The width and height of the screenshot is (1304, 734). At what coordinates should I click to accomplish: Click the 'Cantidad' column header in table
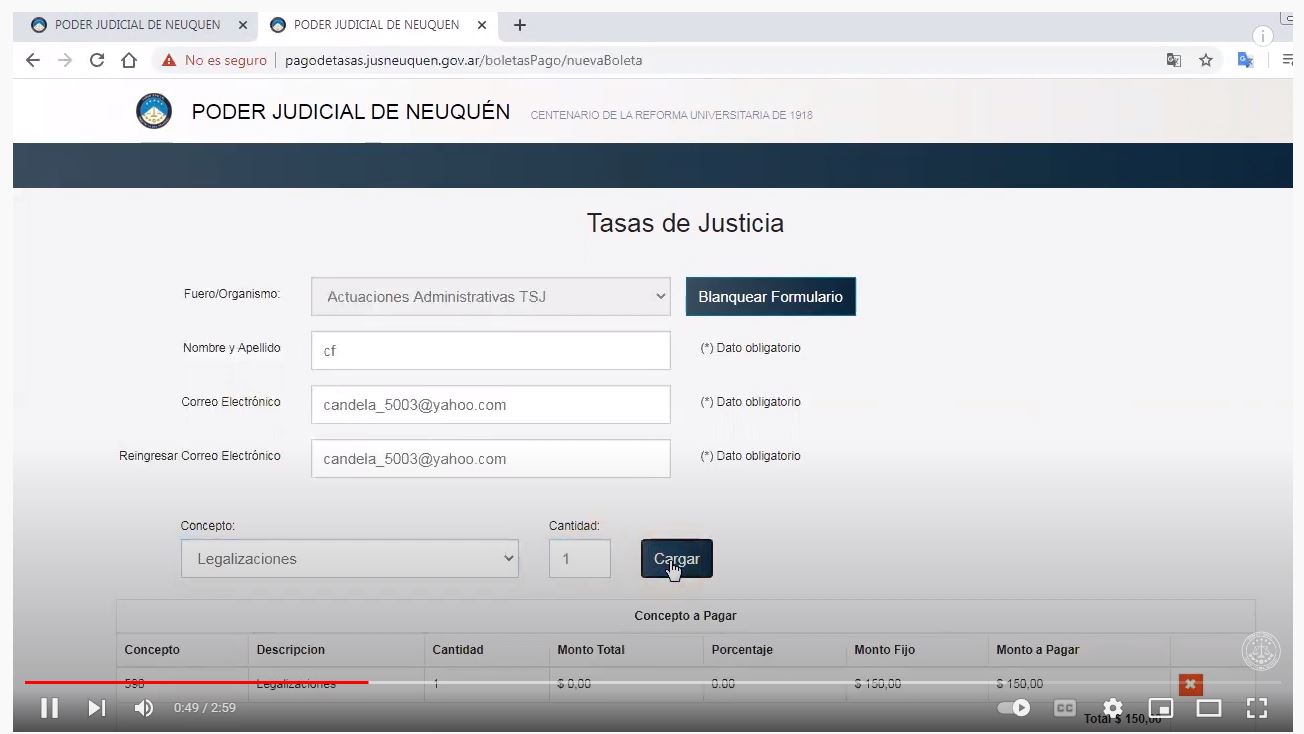(x=458, y=650)
